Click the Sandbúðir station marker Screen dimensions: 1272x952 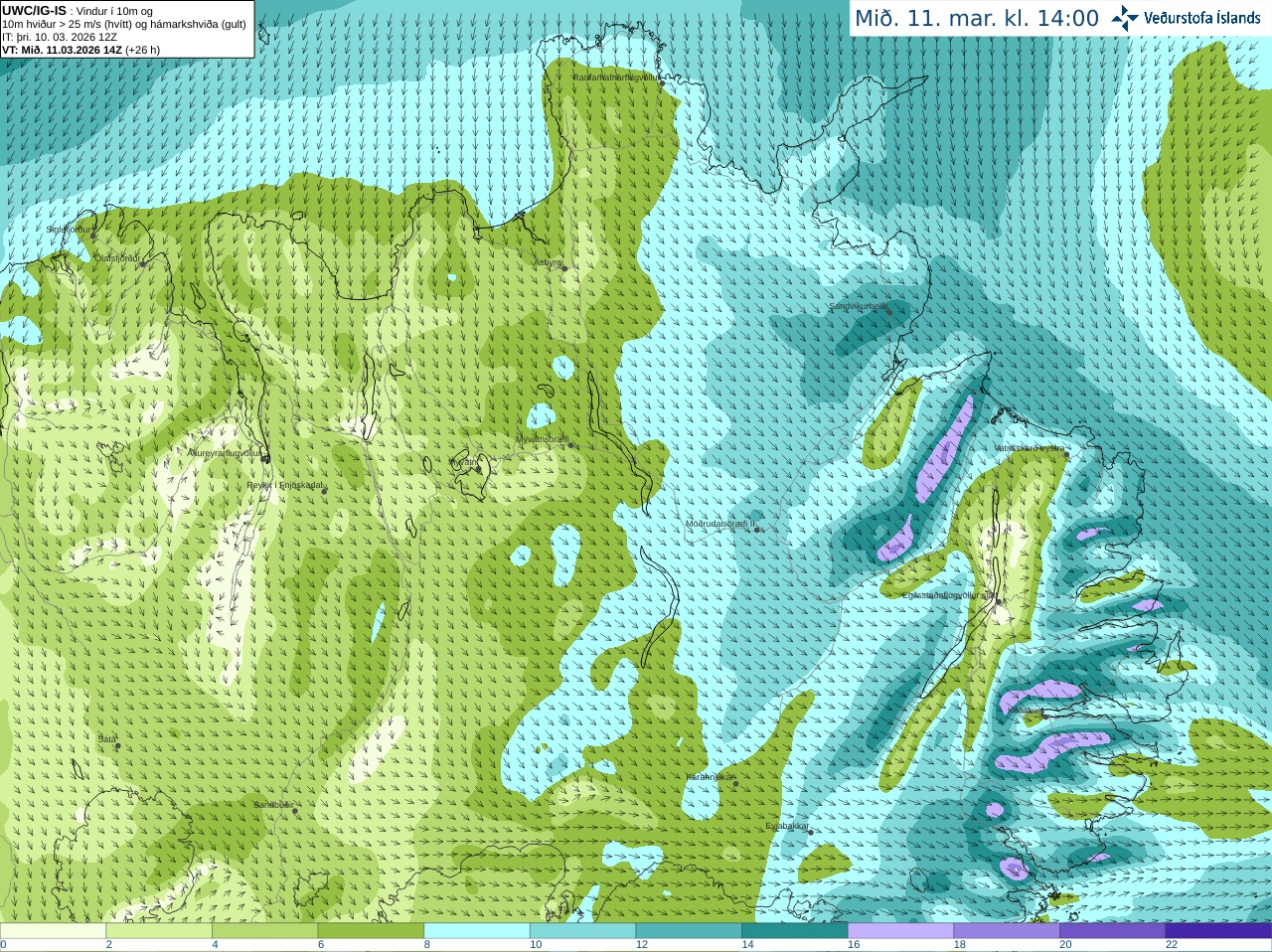tap(294, 811)
